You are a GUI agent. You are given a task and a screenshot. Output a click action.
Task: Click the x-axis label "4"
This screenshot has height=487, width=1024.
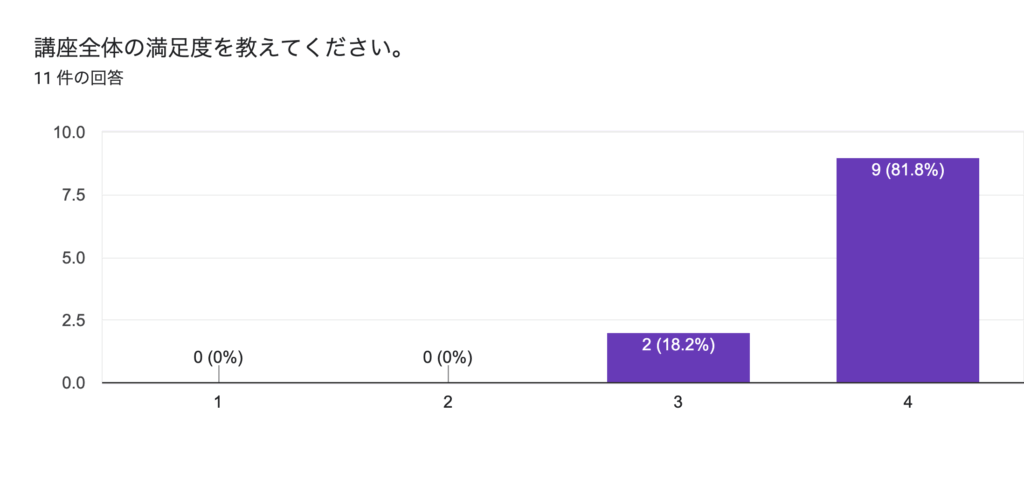coord(907,402)
